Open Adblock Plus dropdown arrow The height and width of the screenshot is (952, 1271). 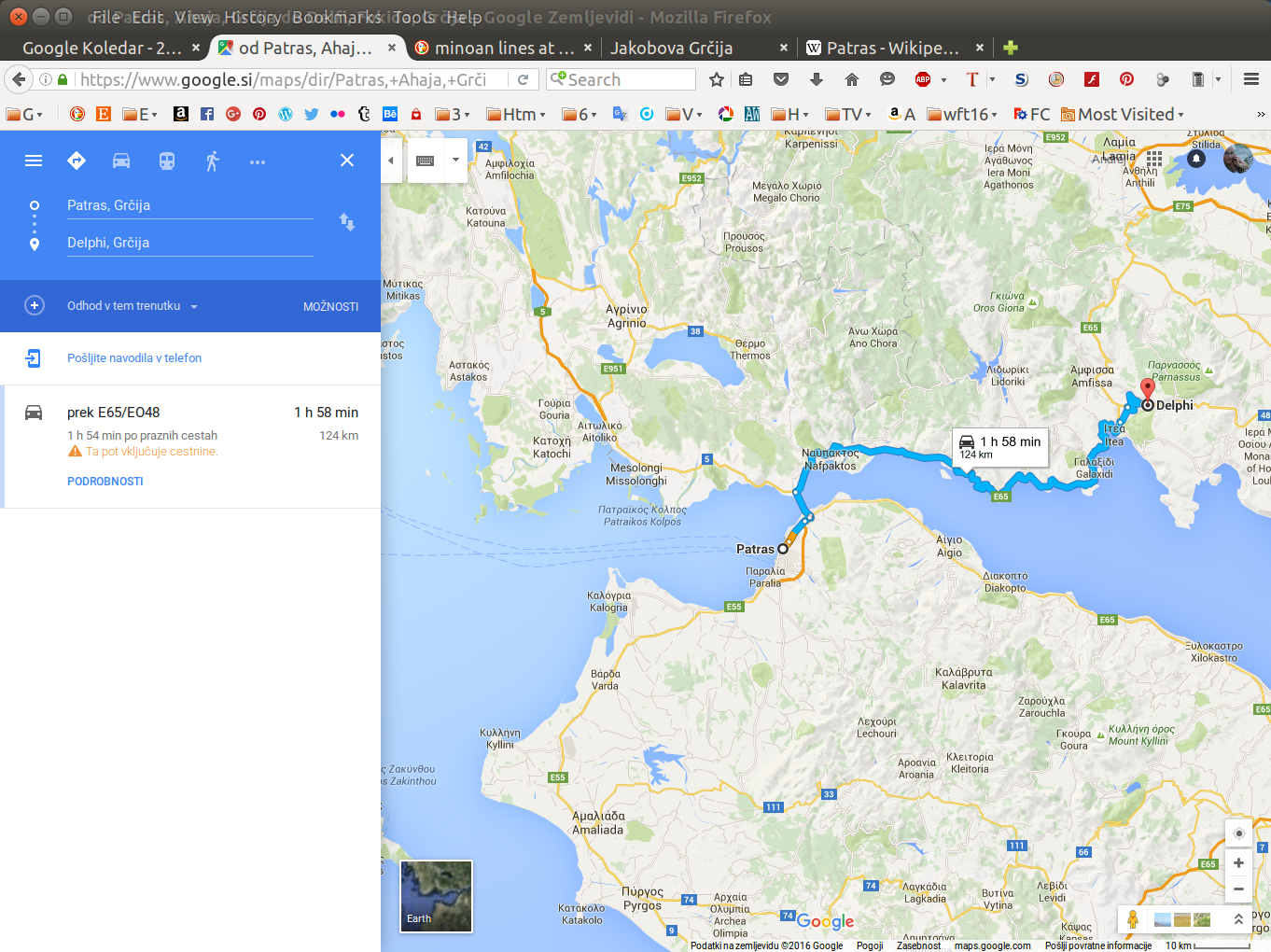[x=943, y=80]
